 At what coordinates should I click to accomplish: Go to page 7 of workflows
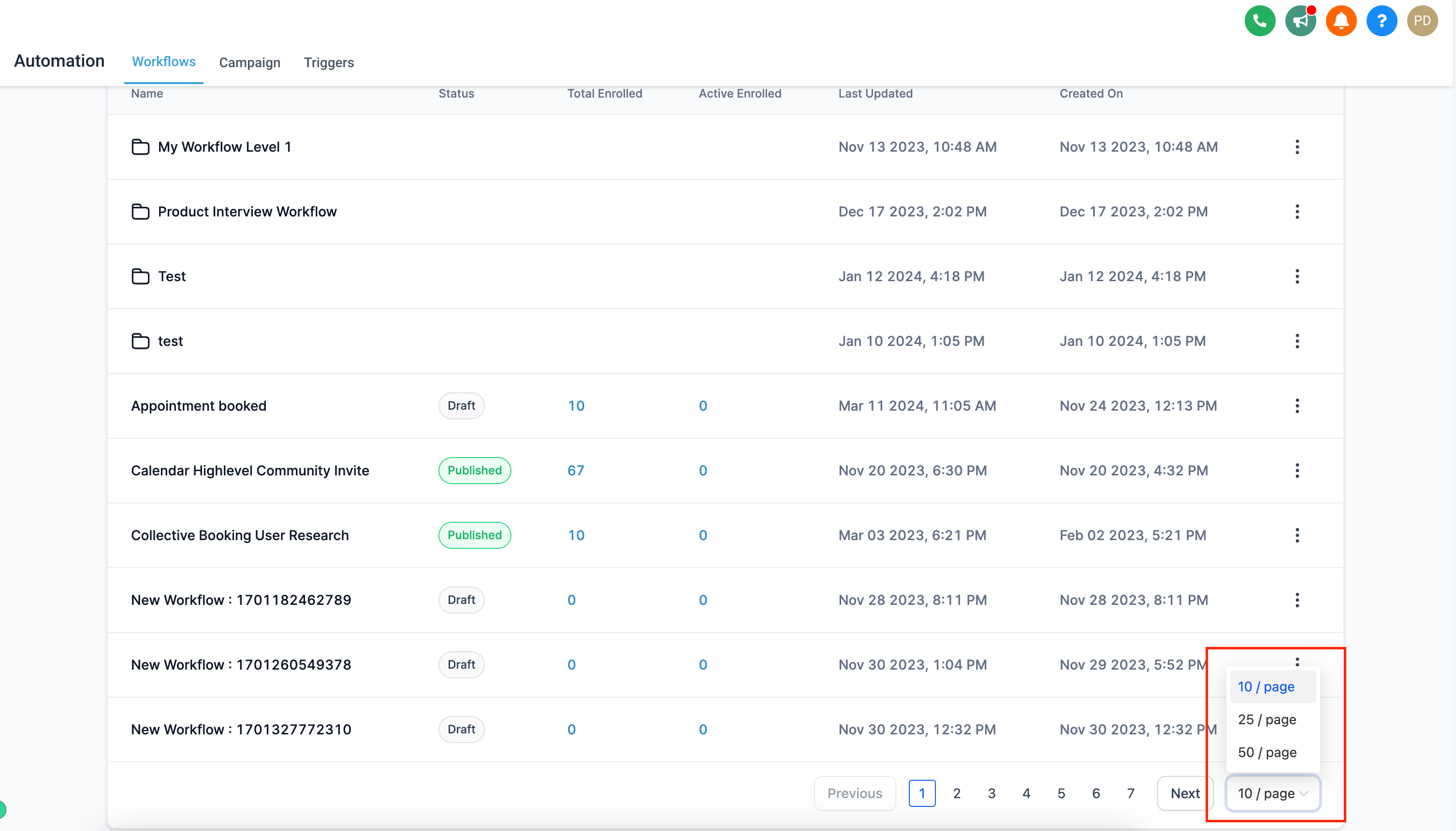(x=1130, y=793)
